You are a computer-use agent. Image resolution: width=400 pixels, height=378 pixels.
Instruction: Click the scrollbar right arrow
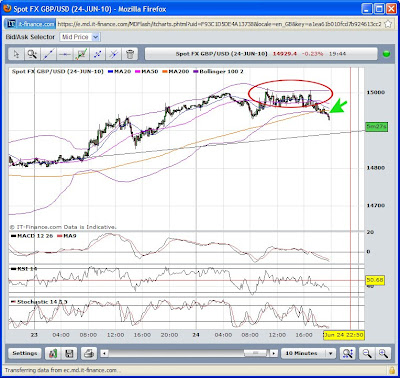tap(274, 353)
